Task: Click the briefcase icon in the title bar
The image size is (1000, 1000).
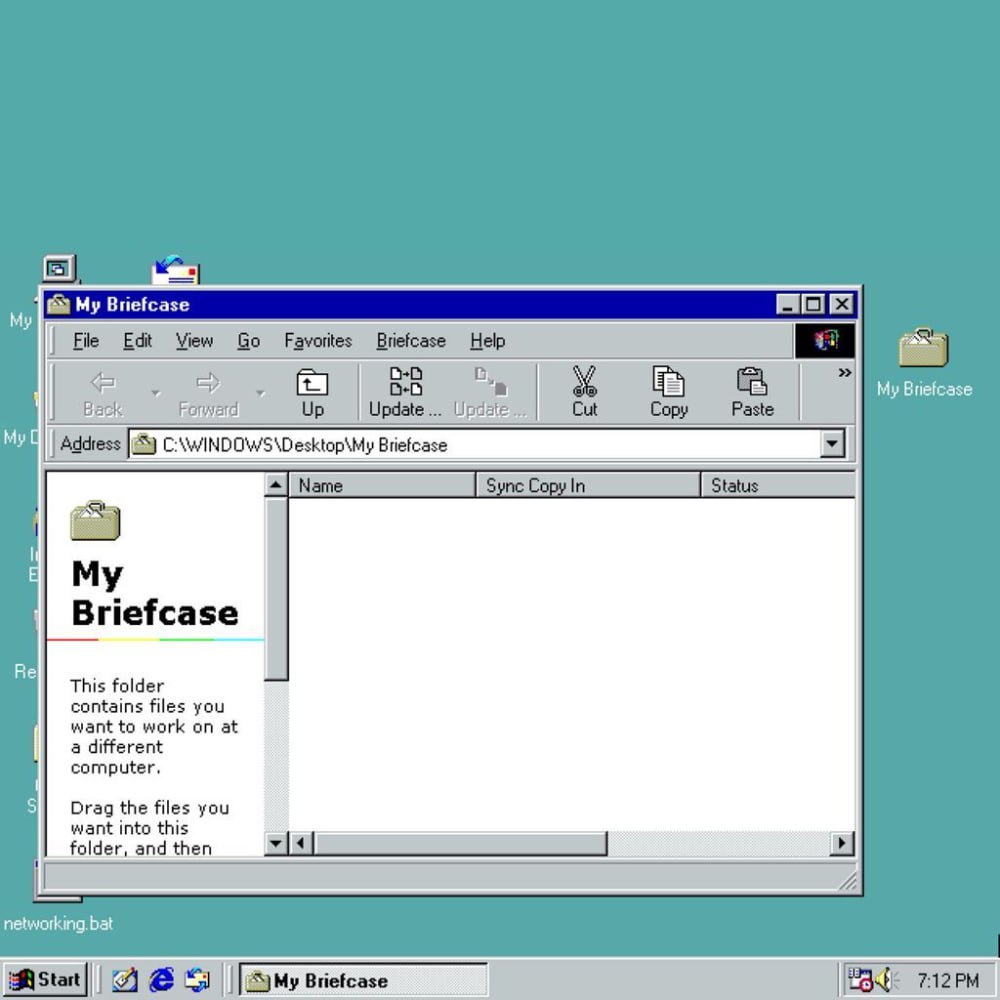Action: tap(59, 304)
